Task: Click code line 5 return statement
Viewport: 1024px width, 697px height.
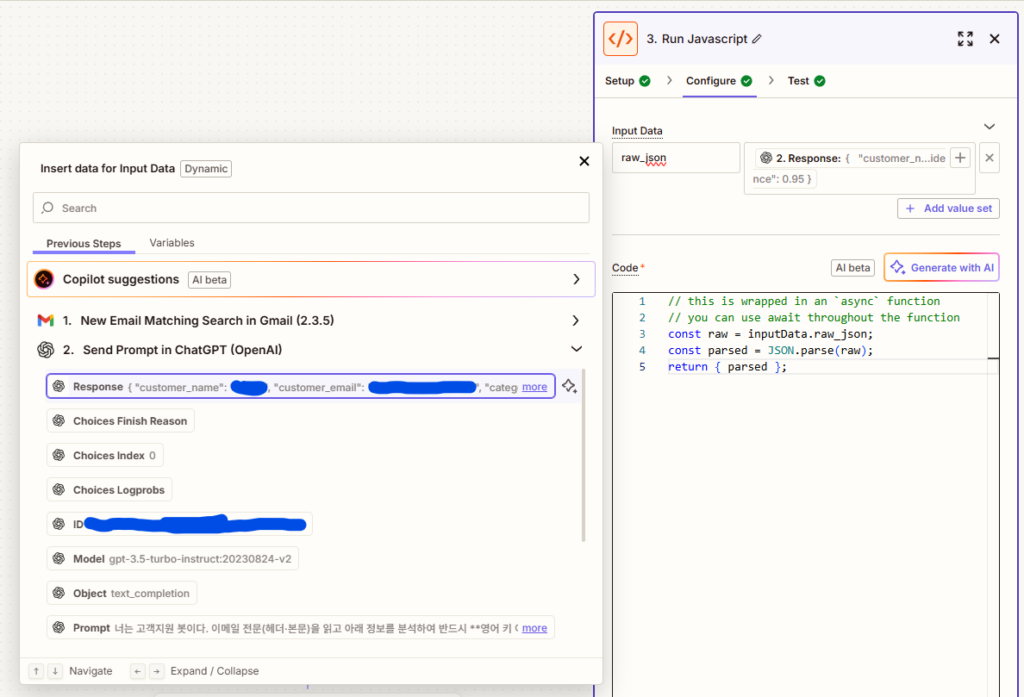Action: 727,366
